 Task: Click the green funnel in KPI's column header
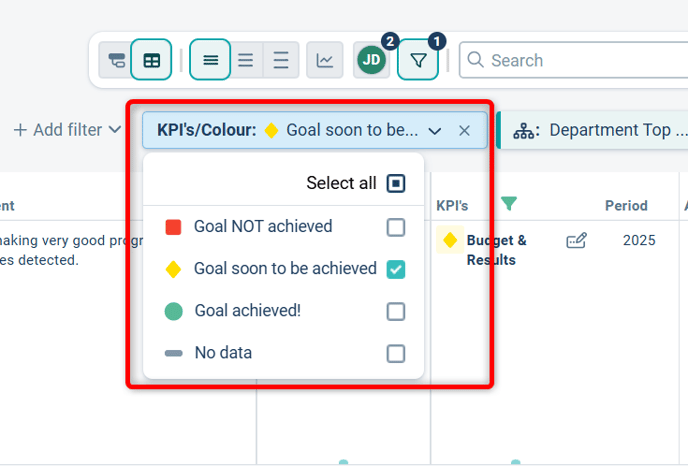[509, 205]
